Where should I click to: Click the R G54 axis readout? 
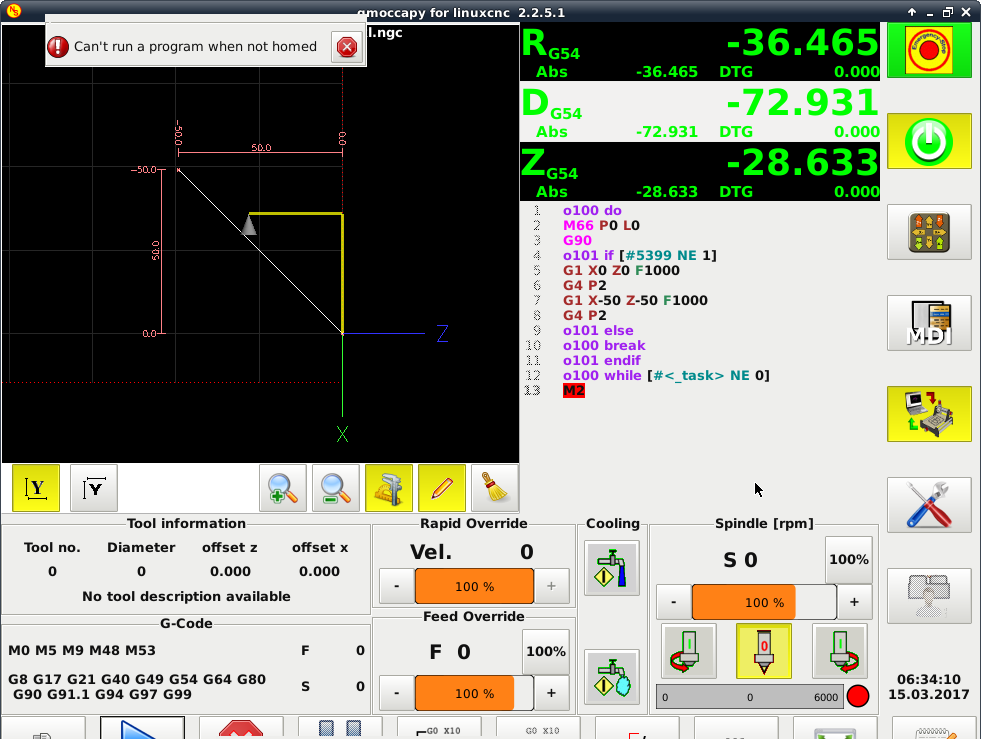(700, 52)
